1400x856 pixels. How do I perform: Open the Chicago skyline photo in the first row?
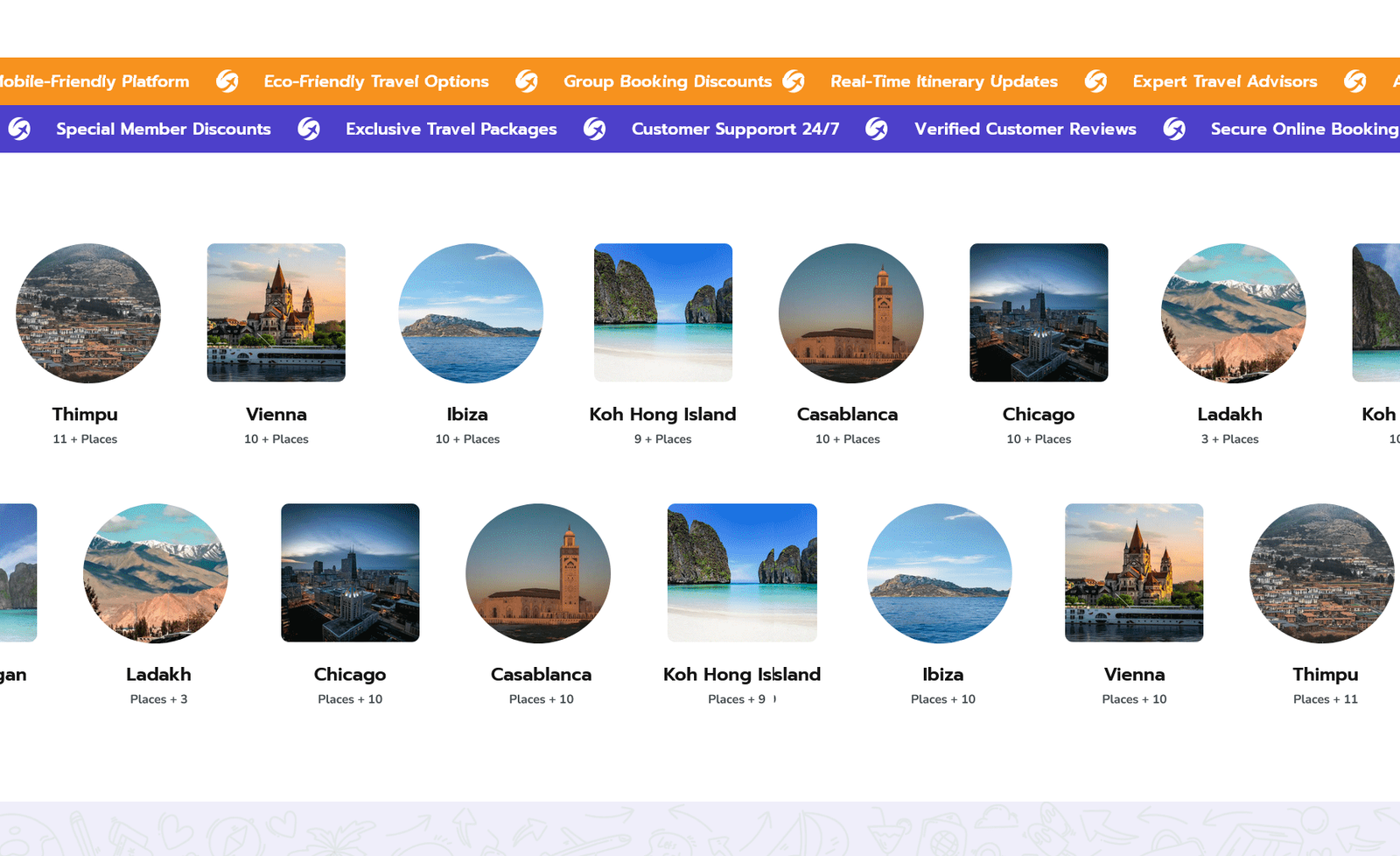click(x=1039, y=312)
